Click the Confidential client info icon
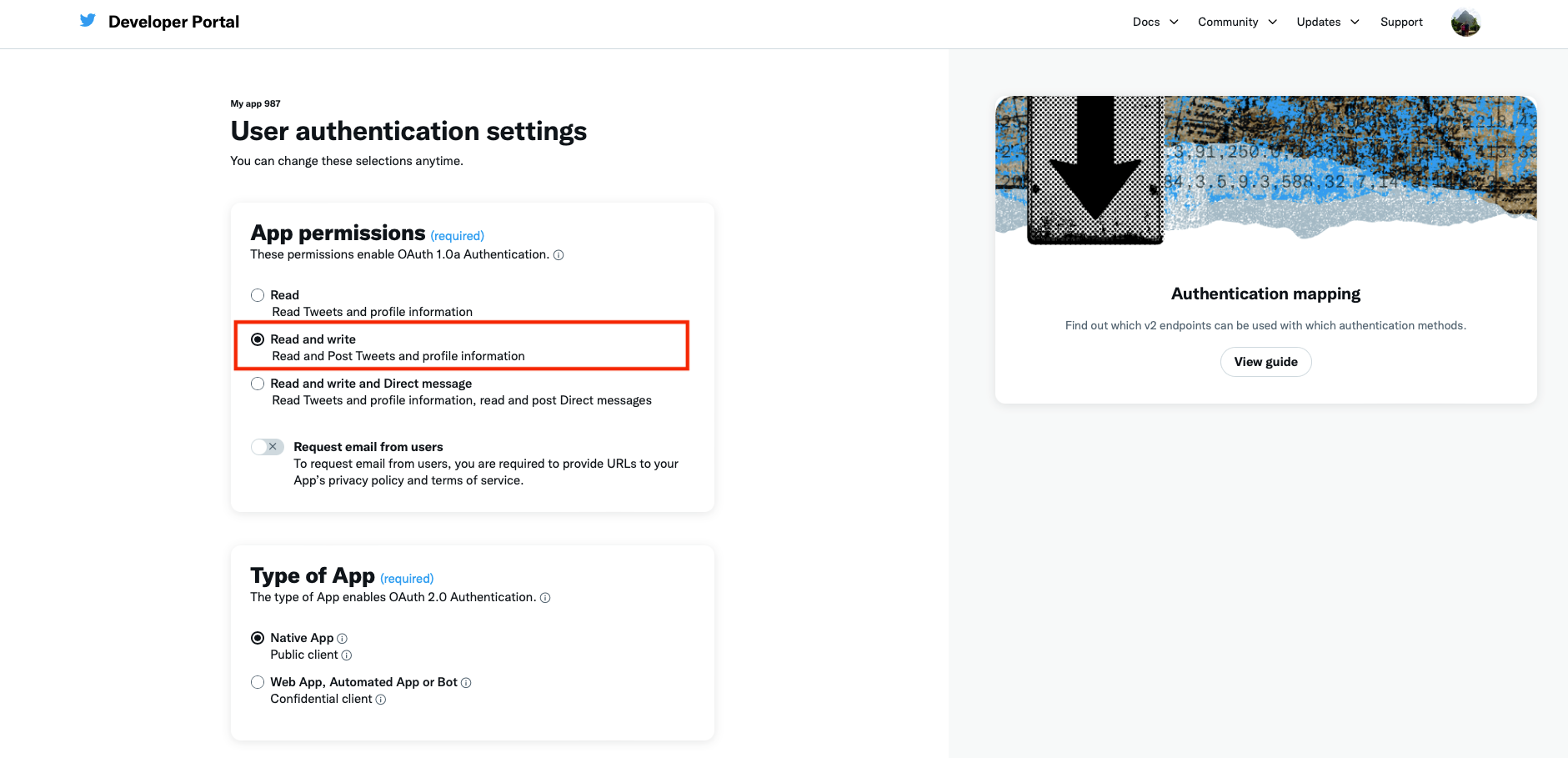 [x=381, y=700]
